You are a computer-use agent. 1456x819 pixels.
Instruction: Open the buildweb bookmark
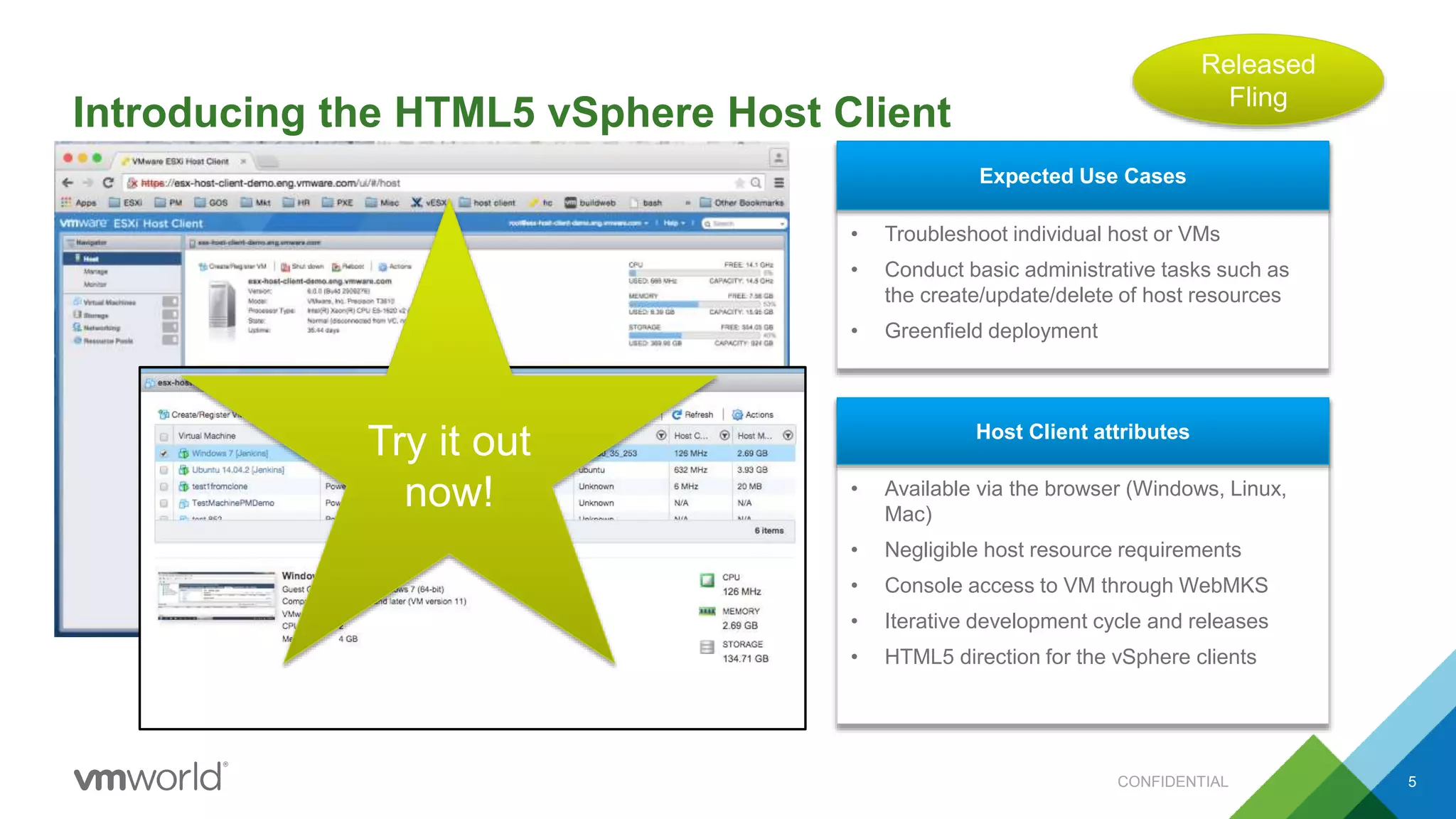[590, 203]
